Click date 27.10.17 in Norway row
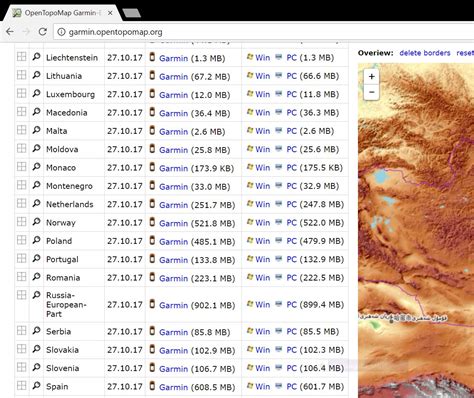The height and width of the screenshot is (398, 474). point(125,223)
